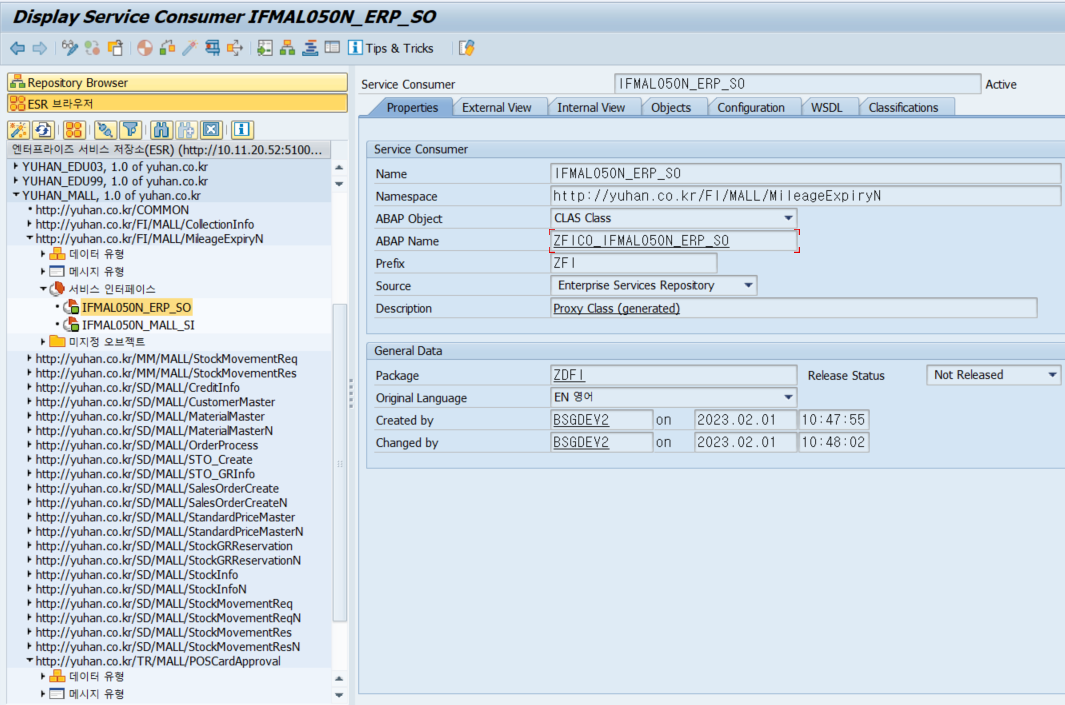This screenshot has height=705, width=1065.
Task: Select IFMAL050N_ERP_SO in the tree
Action: (x=137, y=308)
